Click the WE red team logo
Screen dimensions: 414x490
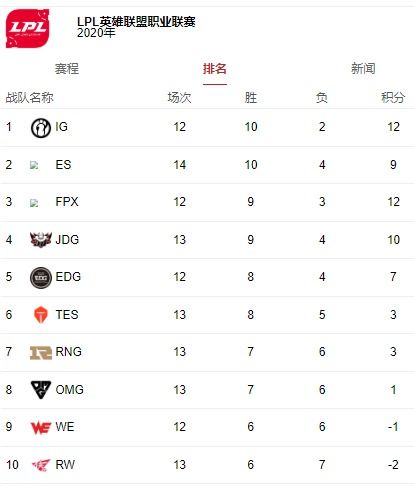pos(41,428)
